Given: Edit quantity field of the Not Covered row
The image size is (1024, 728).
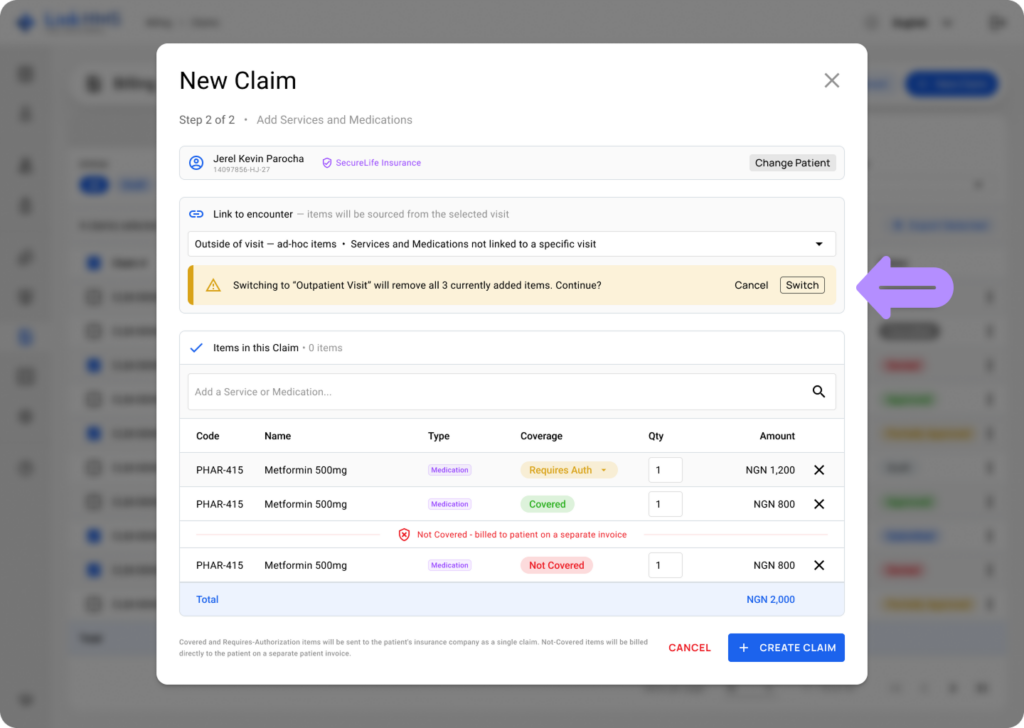Looking at the screenshot, I should coord(665,565).
